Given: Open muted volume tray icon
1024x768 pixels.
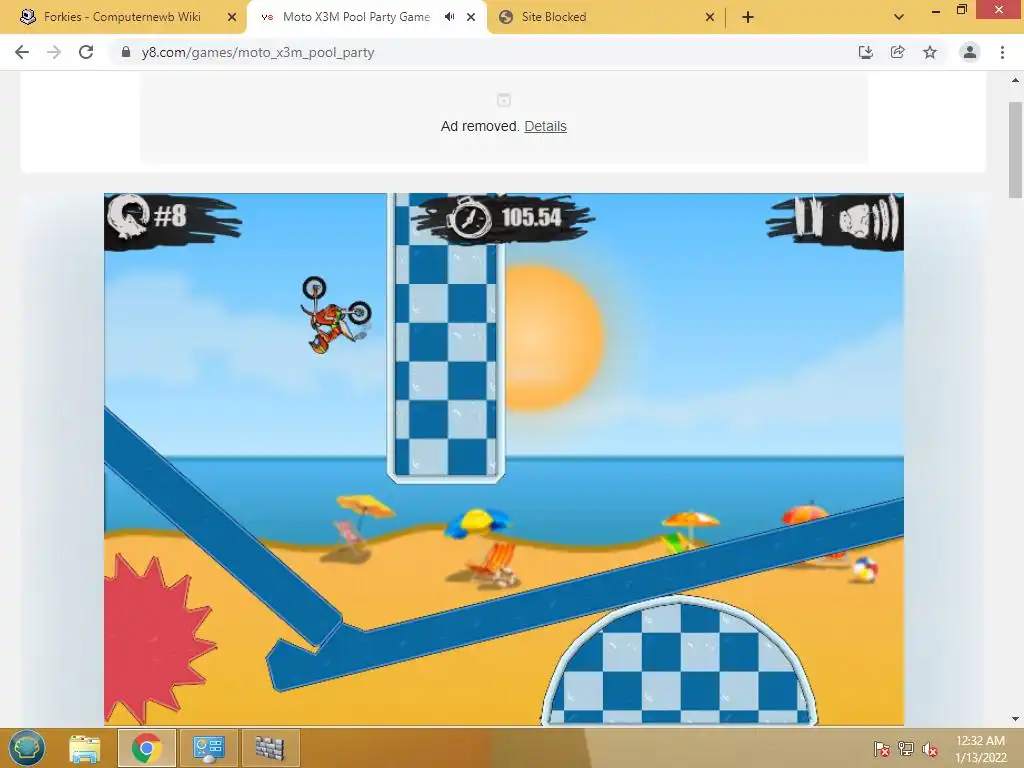Looking at the screenshot, I should pyautogui.click(x=930, y=749).
